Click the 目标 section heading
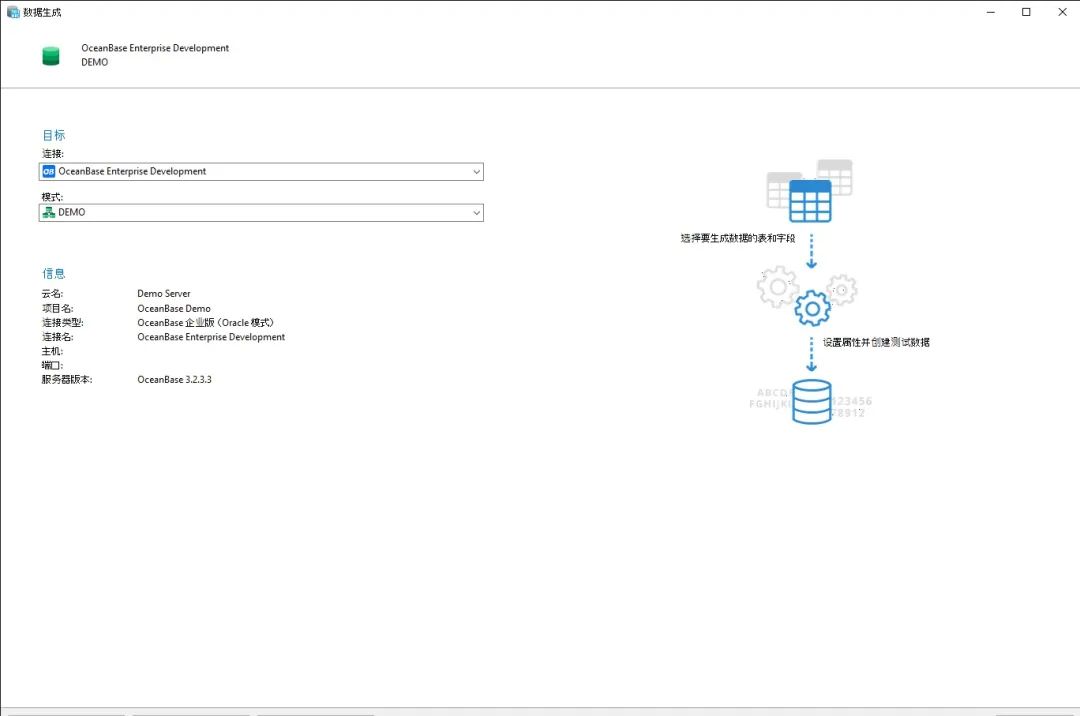The image size is (1080, 716). click(54, 135)
